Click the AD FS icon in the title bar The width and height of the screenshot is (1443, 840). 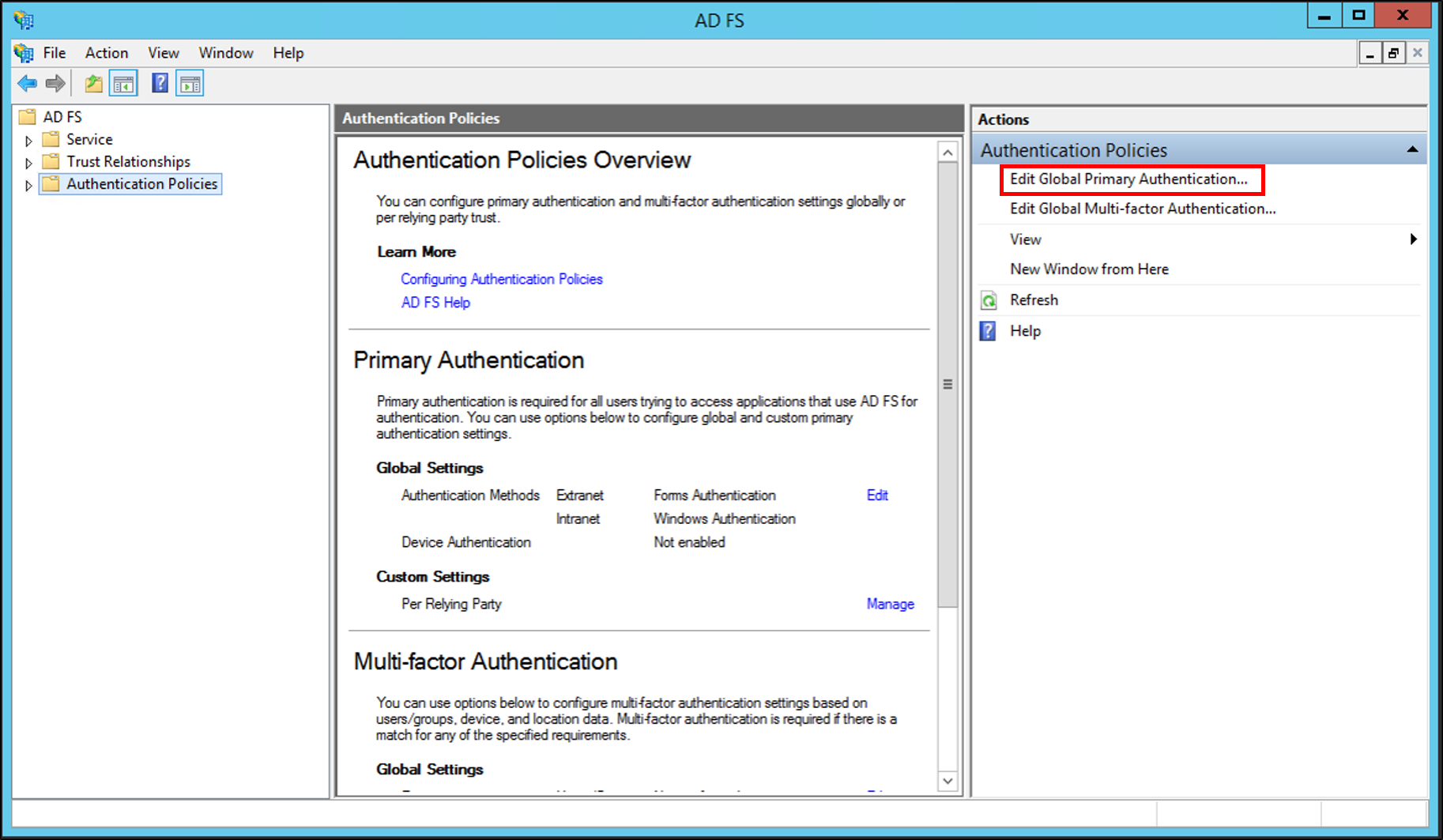pos(23,20)
